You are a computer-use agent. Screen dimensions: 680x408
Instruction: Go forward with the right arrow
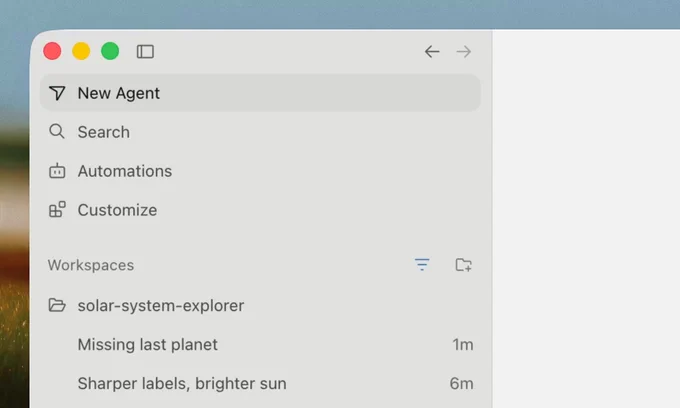(464, 52)
